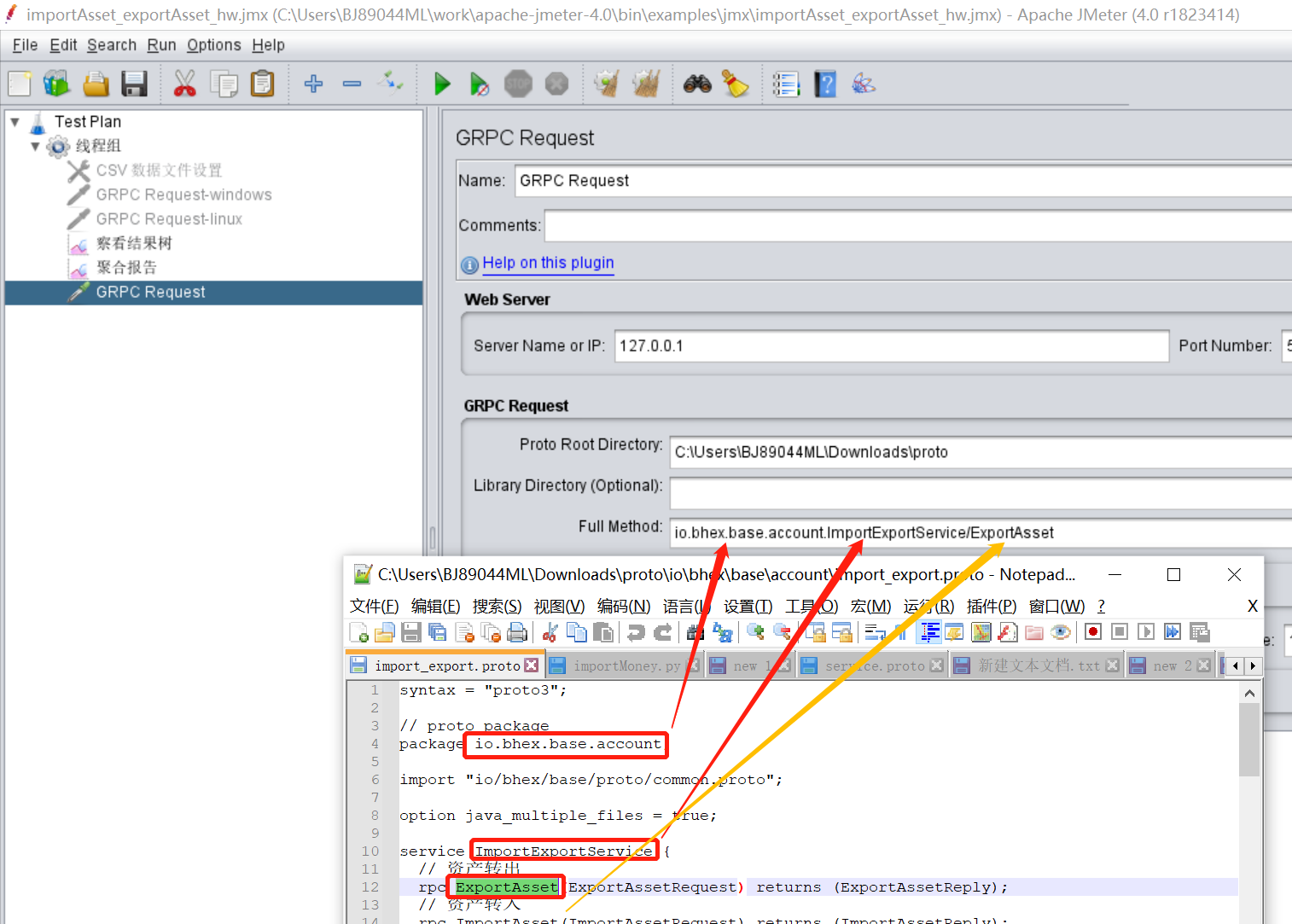Open Notepad++ 编辑(E) menu
The width and height of the screenshot is (1292, 924).
436,606
